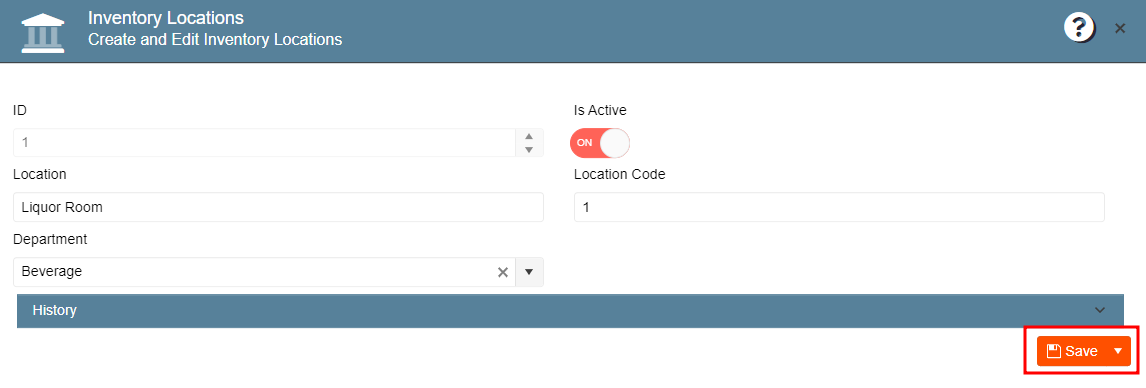Open the Department dropdown arrow
This screenshot has height=388, width=1146.
pyautogui.click(x=529, y=272)
